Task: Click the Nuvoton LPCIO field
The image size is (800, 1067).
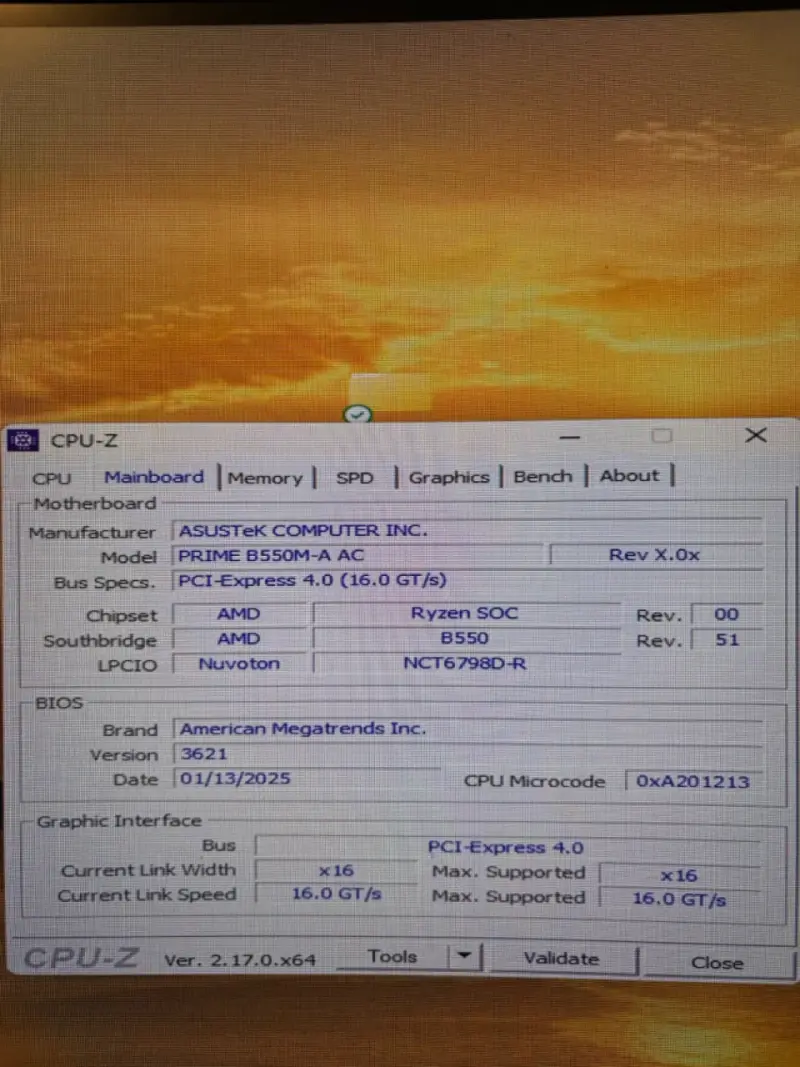Action: click(239, 663)
